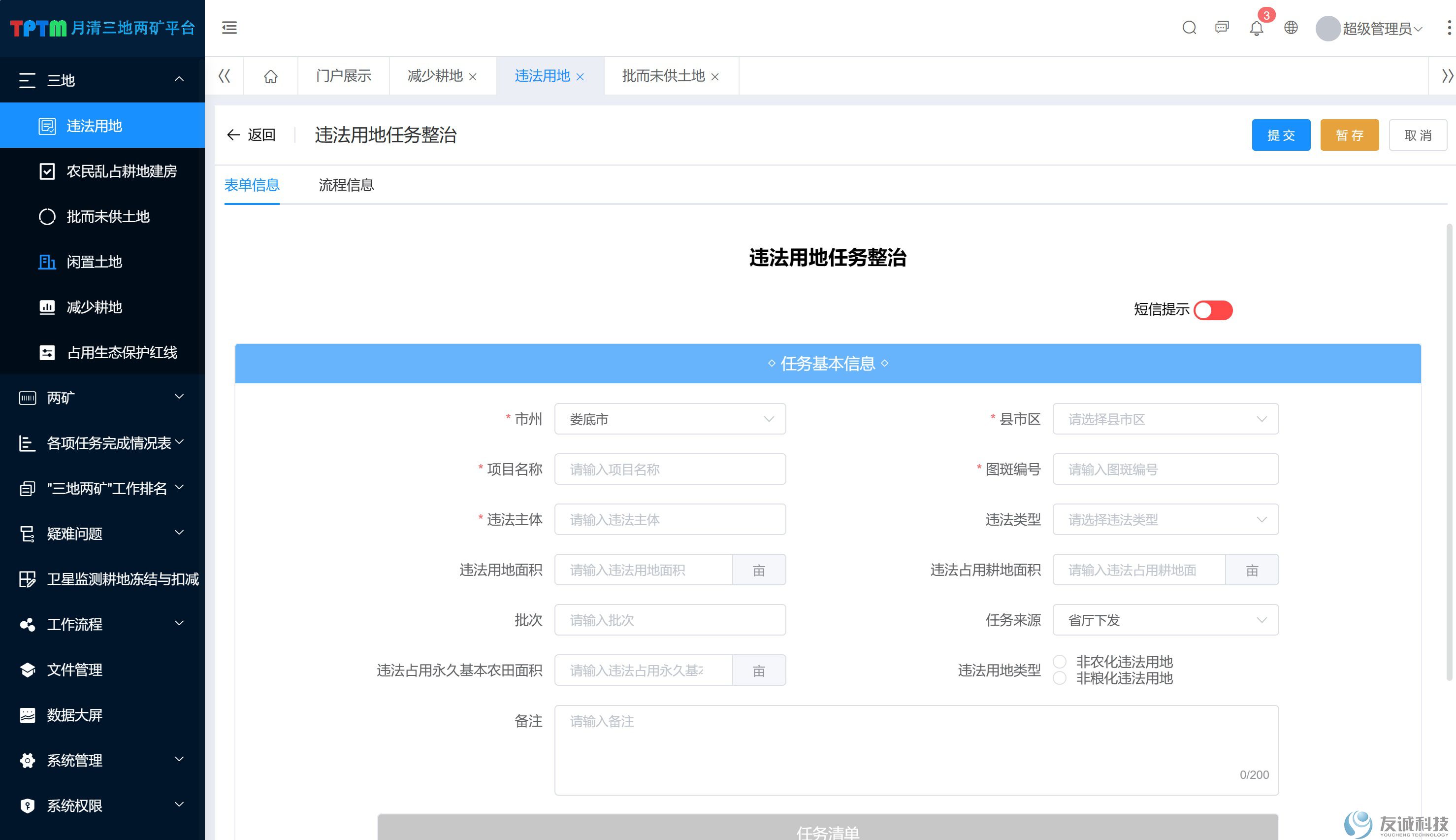The image size is (1456, 840).
Task: Close the 减少耕地 tab
Action: point(473,77)
